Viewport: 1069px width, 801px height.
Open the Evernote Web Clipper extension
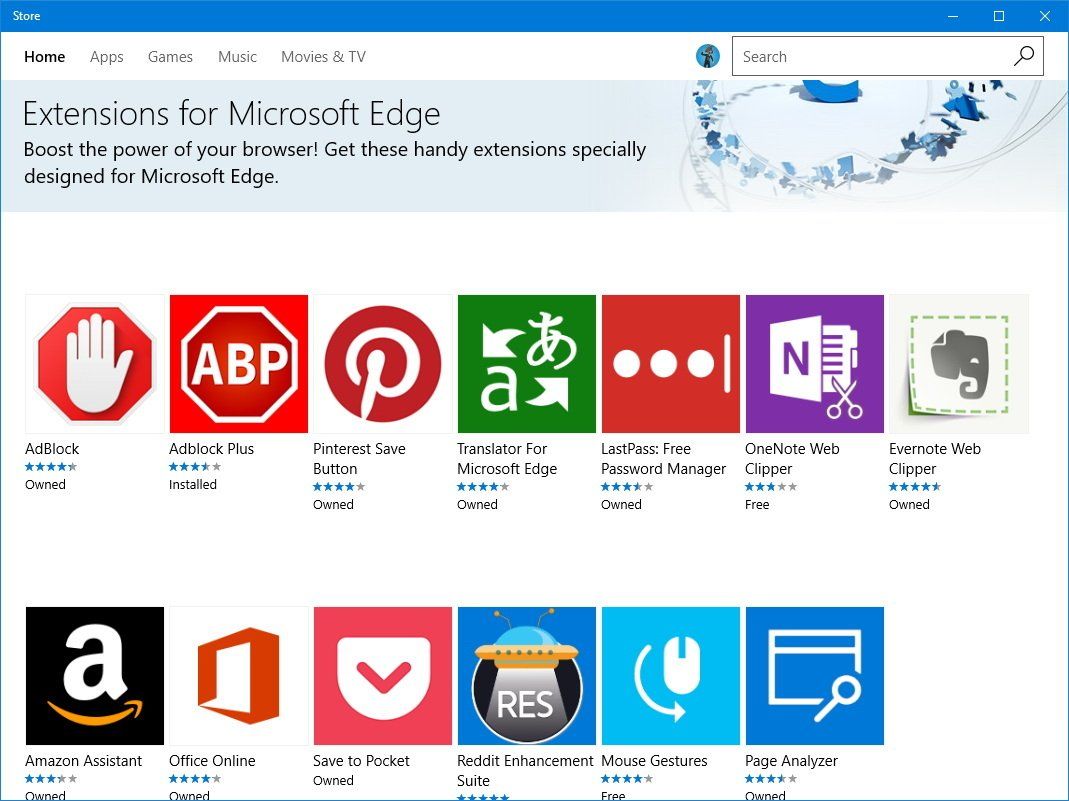[958, 363]
